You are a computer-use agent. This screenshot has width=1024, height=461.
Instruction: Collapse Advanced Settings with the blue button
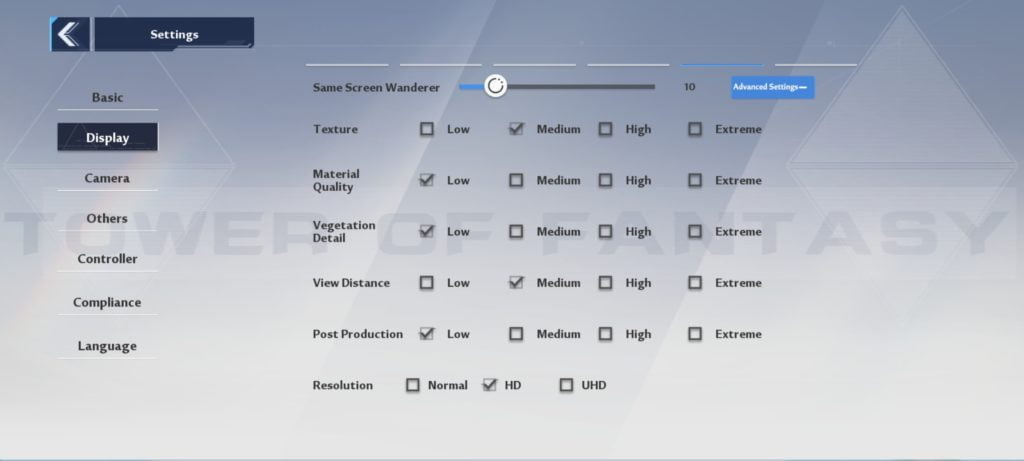click(x=772, y=87)
